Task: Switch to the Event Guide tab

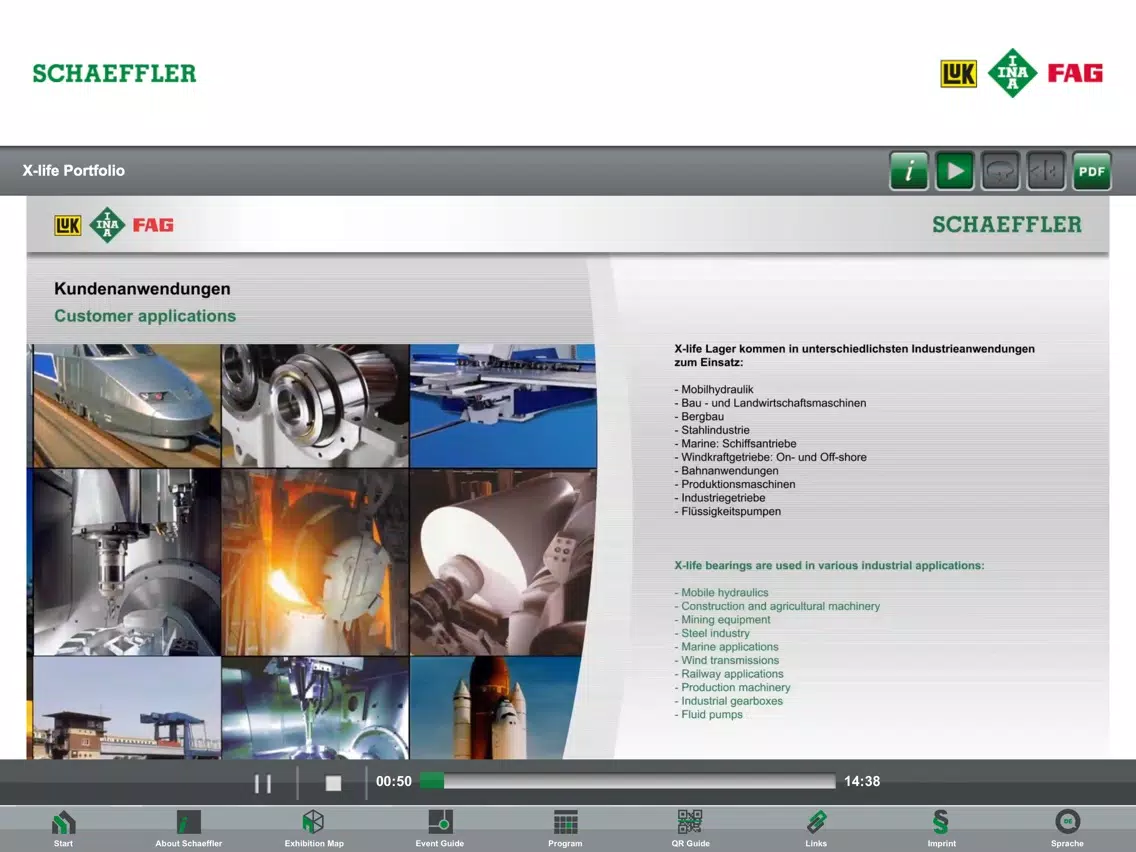Action: tap(440, 829)
